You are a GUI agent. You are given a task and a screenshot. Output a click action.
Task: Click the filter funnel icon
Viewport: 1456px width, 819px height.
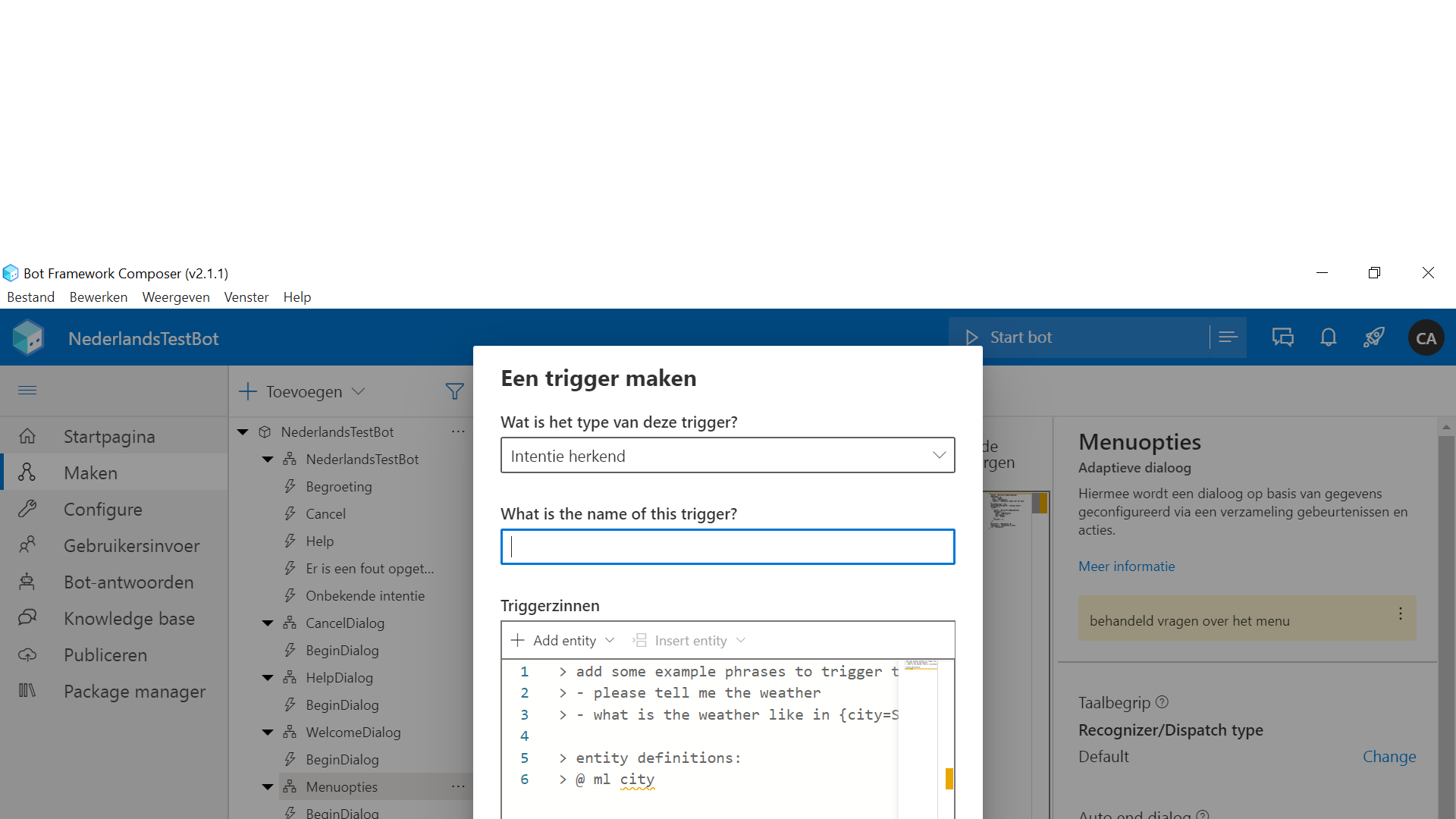454,391
